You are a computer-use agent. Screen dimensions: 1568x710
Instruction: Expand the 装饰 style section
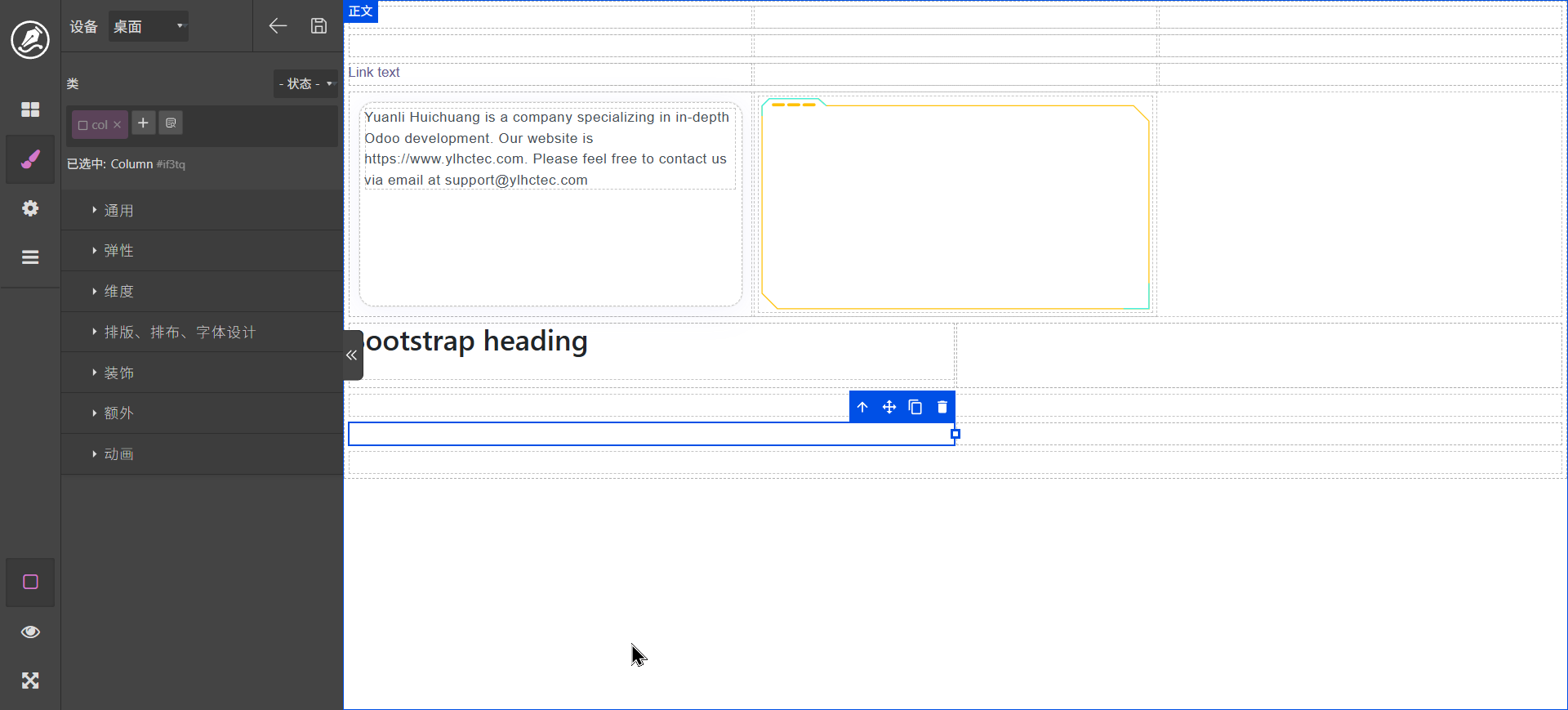[119, 373]
